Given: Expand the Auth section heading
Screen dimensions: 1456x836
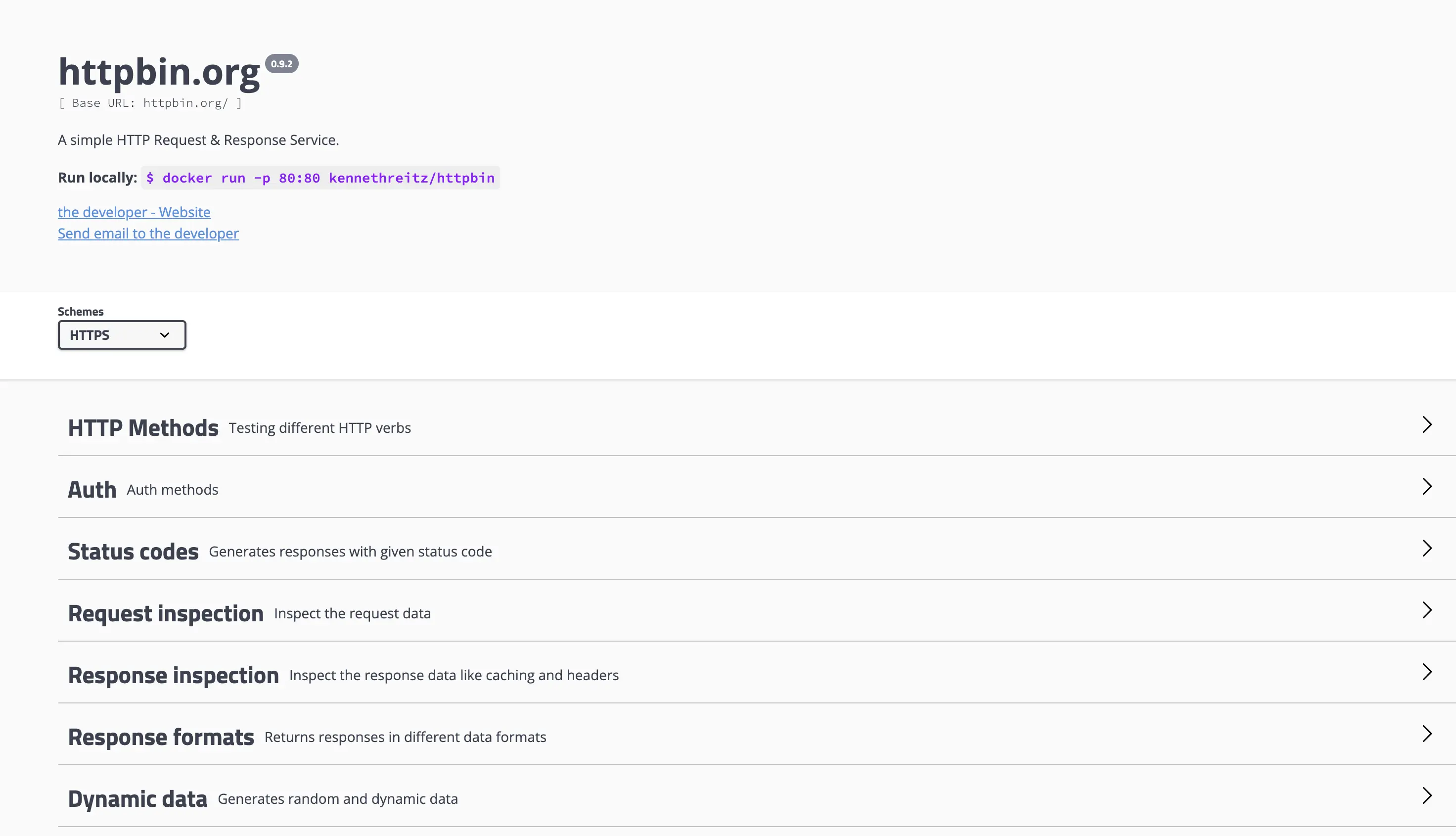Looking at the screenshot, I should point(92,490).
